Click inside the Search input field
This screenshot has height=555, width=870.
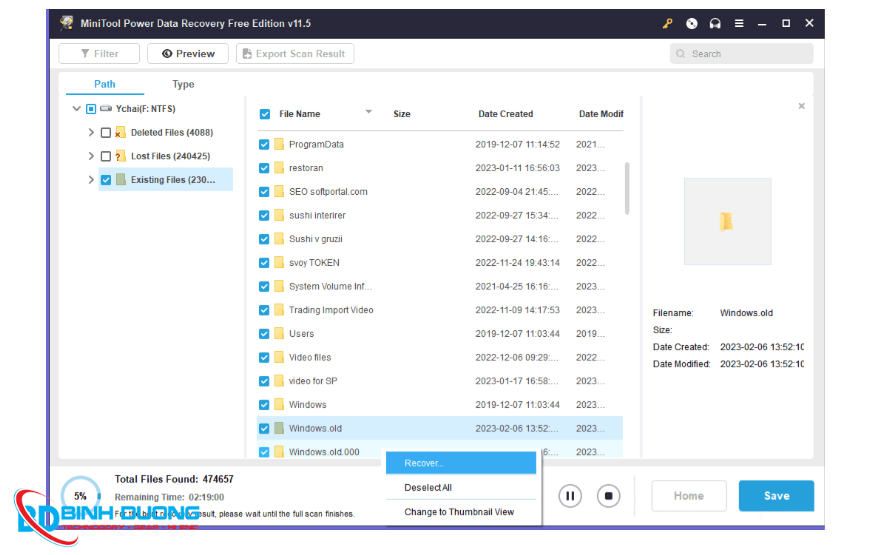742,54
